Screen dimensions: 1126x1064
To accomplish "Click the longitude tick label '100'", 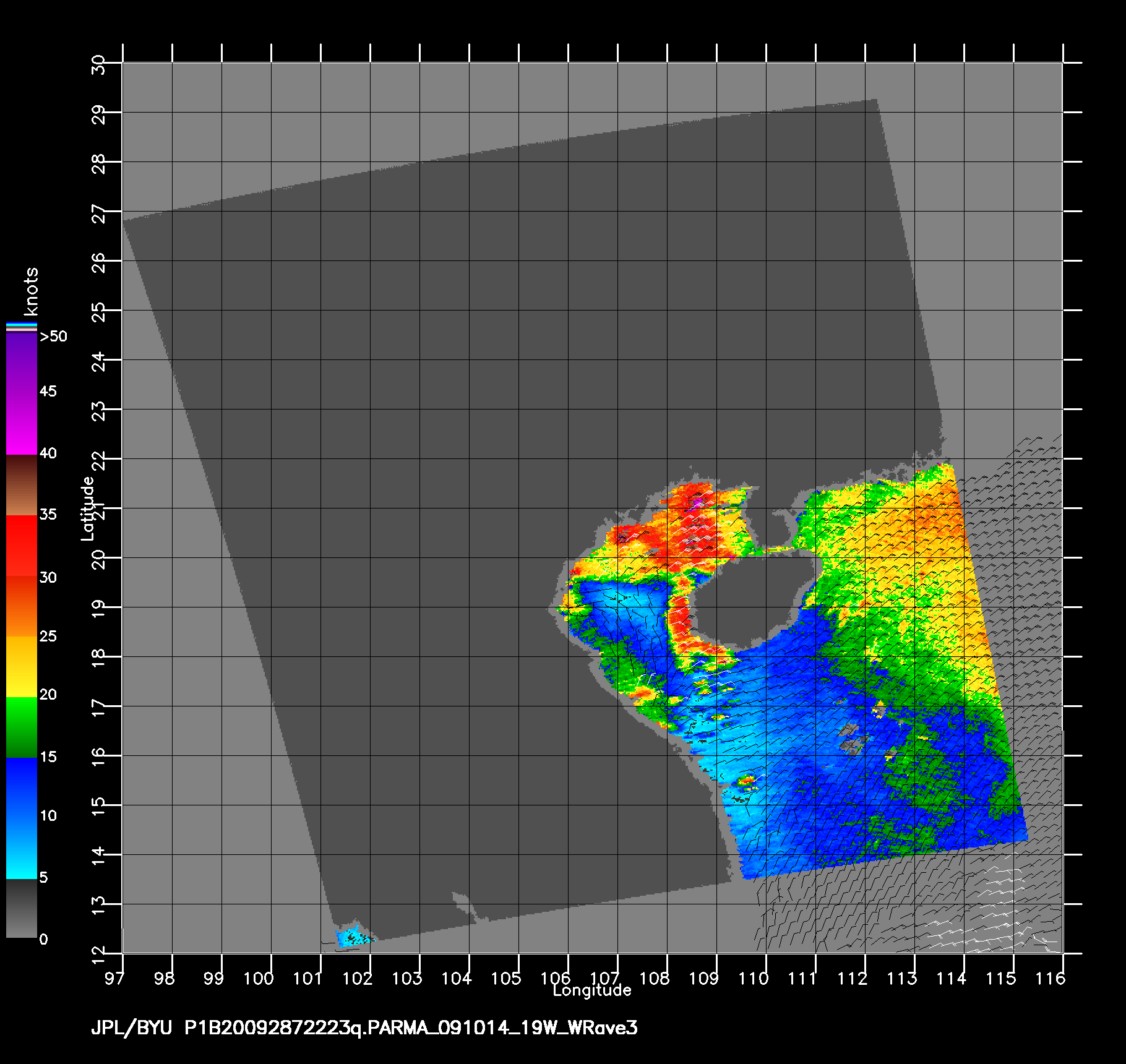I will click(x=259, y=978).
